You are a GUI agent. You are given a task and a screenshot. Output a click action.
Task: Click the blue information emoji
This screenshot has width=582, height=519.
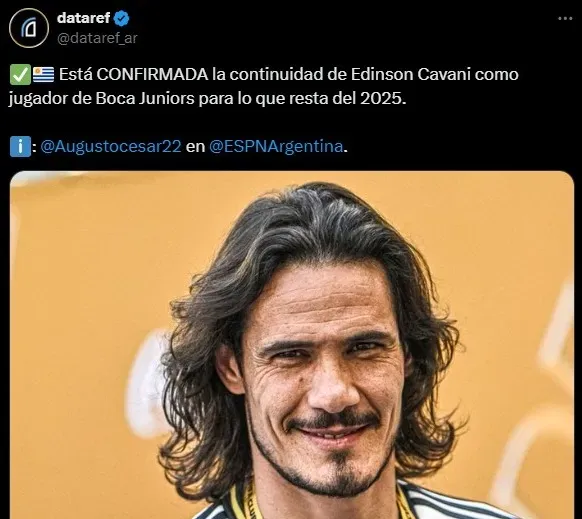point(20,147)
